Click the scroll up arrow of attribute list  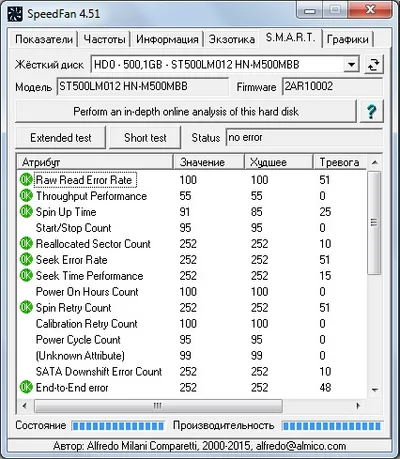[x=374, y=163]
